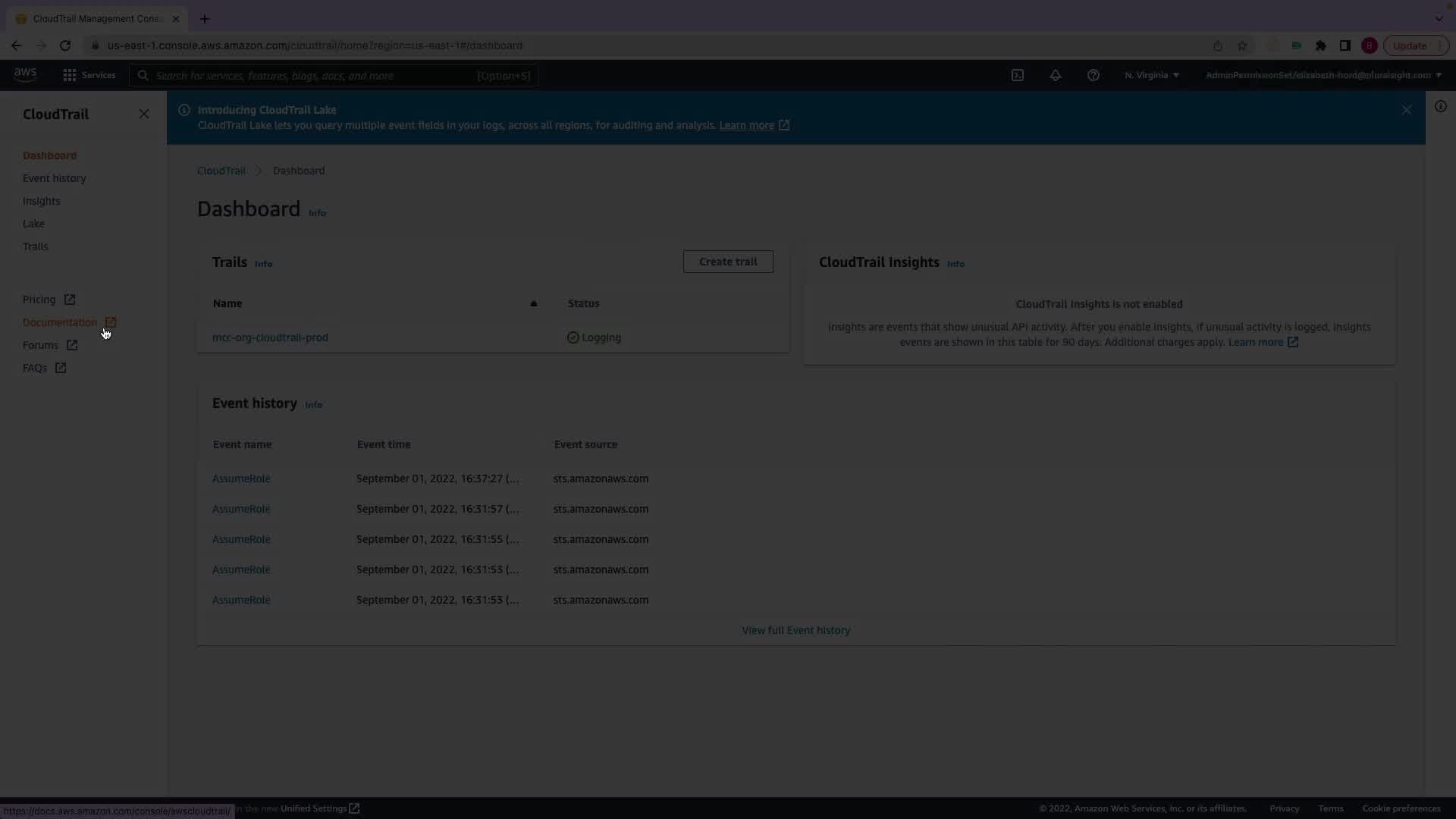Click the notifications bell icon
This screenshot has width=1456, height=819.
[x=1055, y=75]
